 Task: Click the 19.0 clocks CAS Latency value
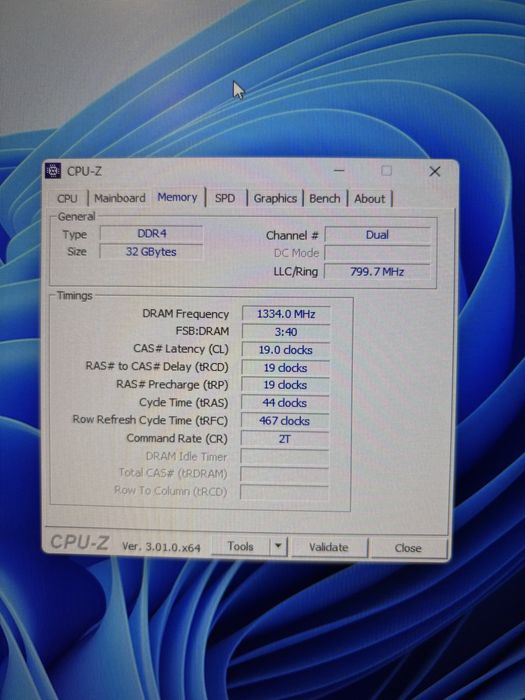coord(286,350)
